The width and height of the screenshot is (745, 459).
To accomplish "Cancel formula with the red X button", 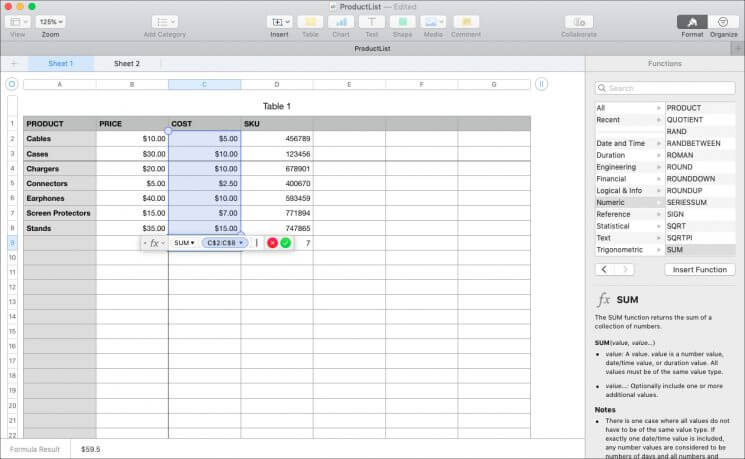I will click(x=272, y=243).
